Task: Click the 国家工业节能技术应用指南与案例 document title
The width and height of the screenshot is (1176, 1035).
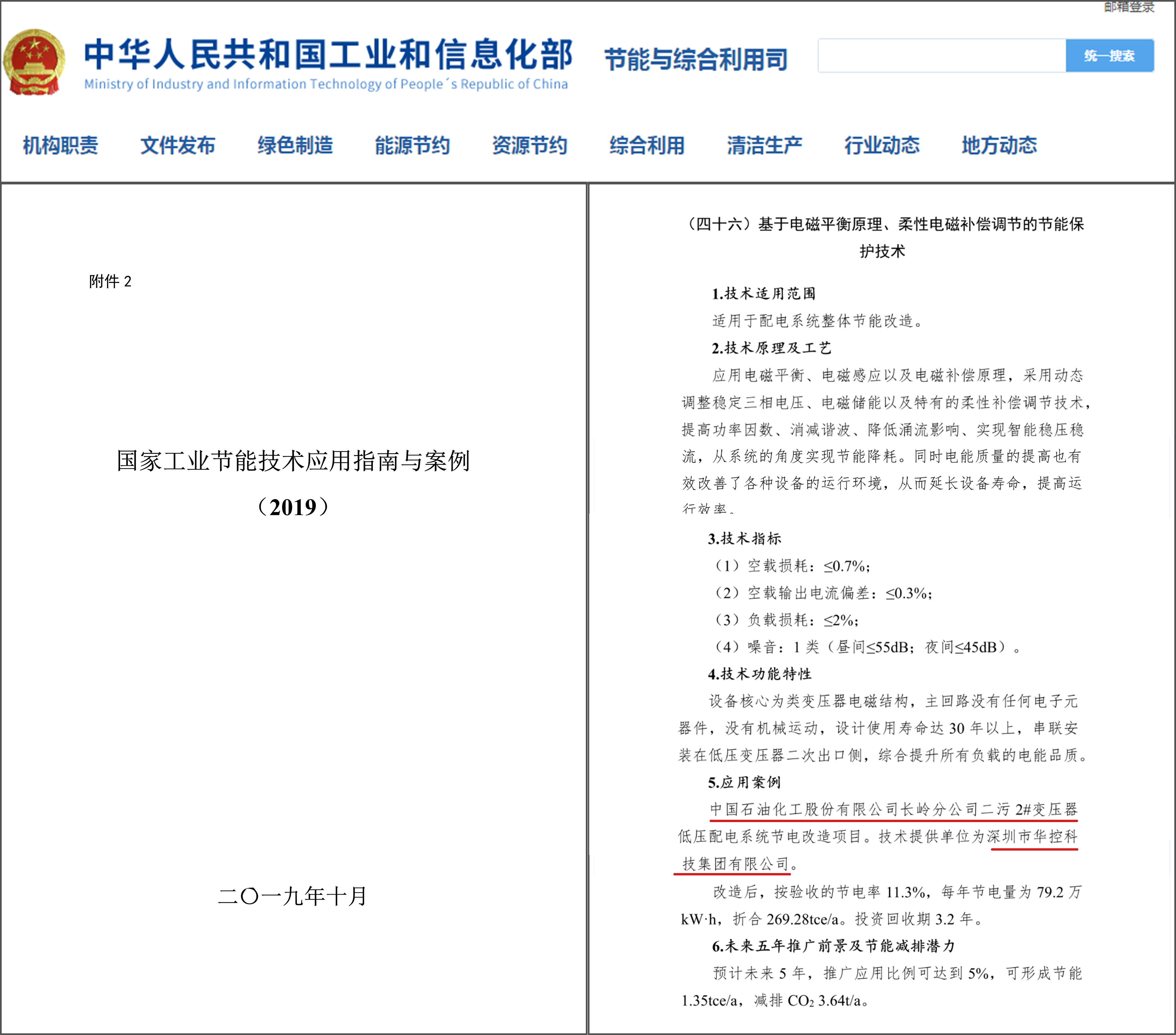Action: click(x=293, y=461)
